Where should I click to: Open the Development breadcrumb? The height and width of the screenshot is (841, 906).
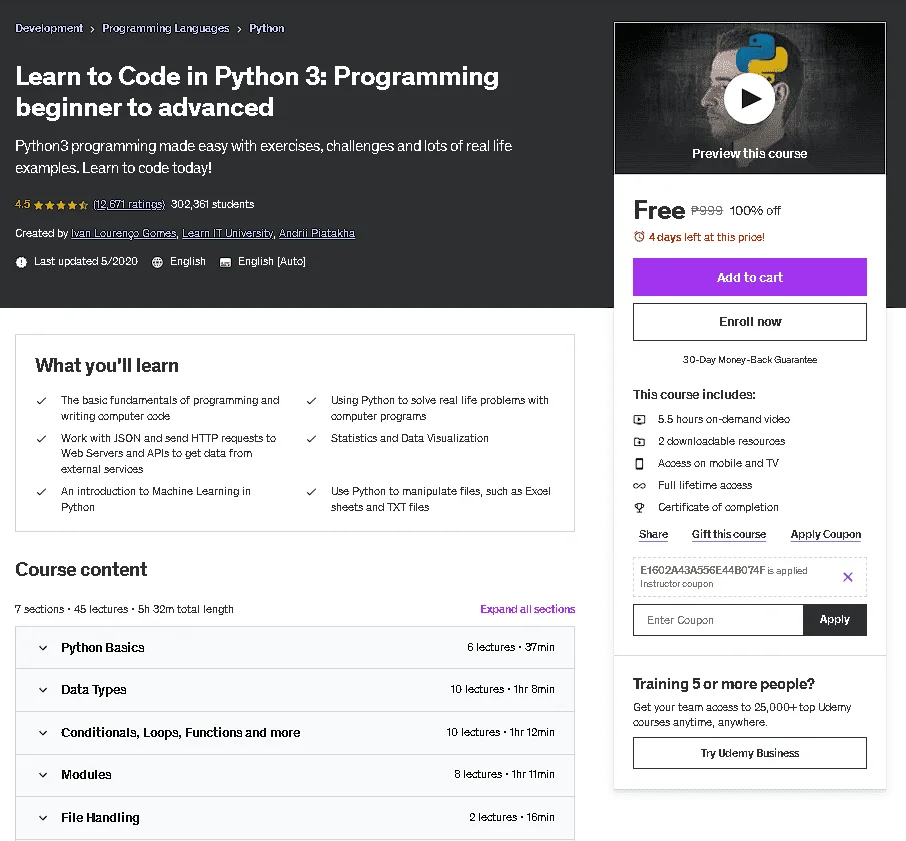point(49,28)
